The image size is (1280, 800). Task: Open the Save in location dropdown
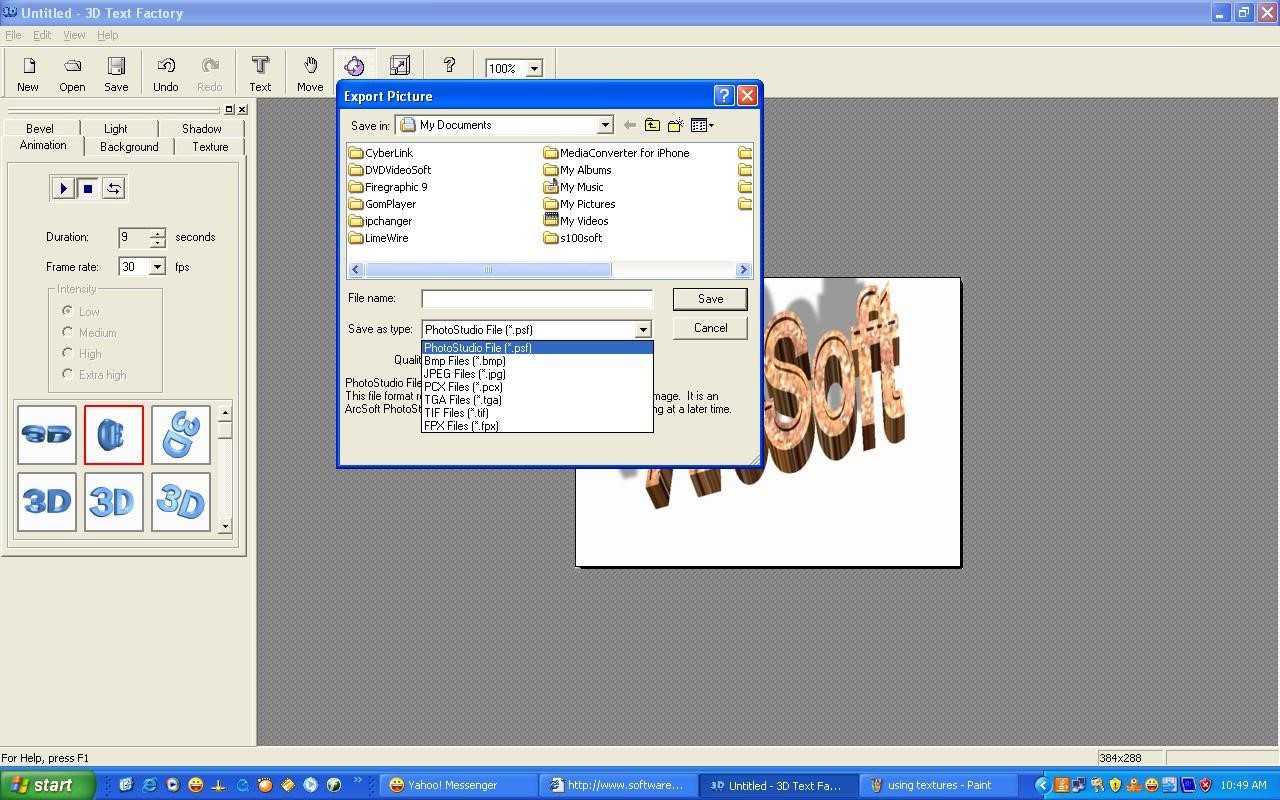605,124
